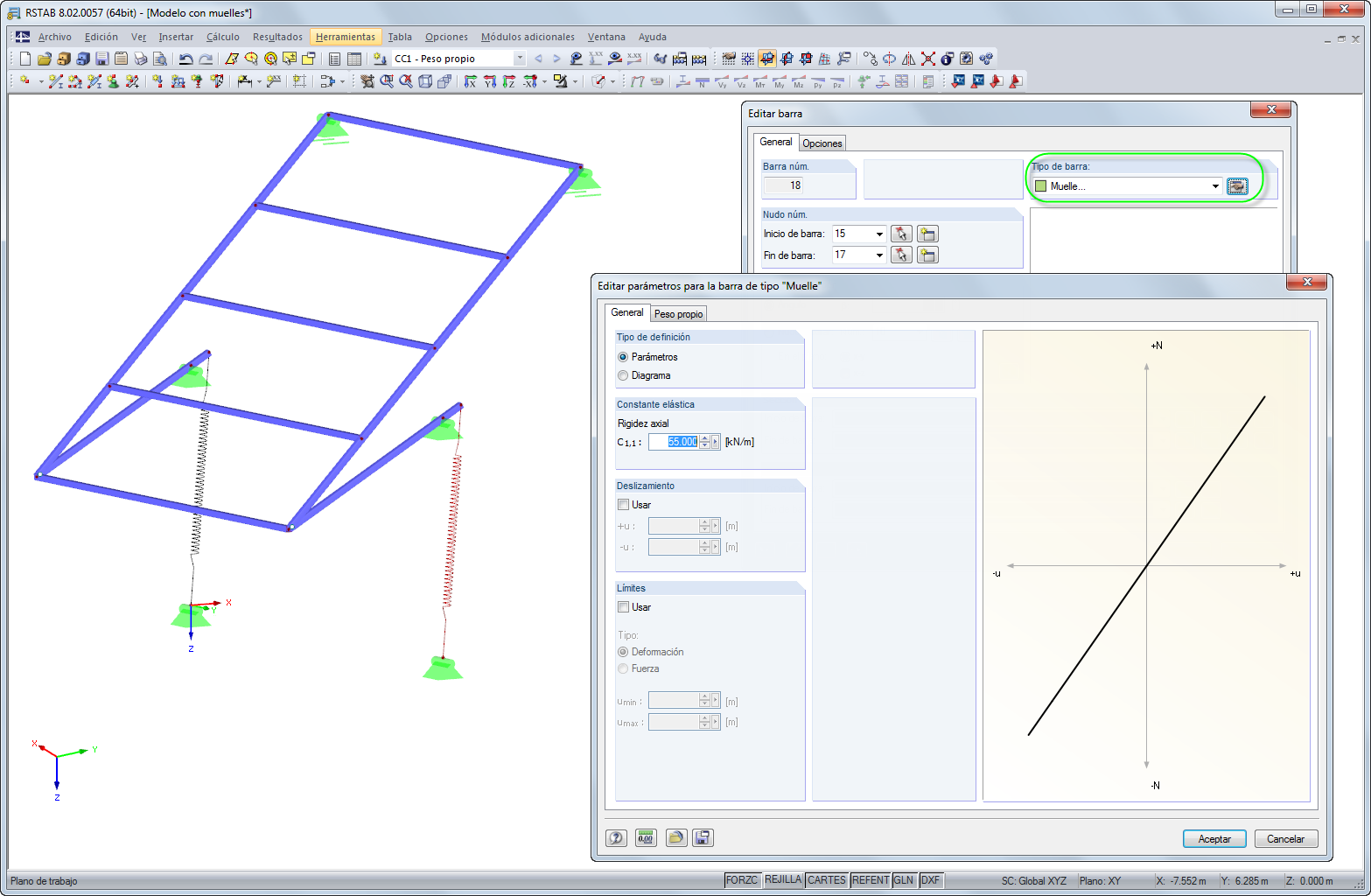This screenshot has height=896, width=1371.
Task: Save the current model
Action: [x=101, y=59]
